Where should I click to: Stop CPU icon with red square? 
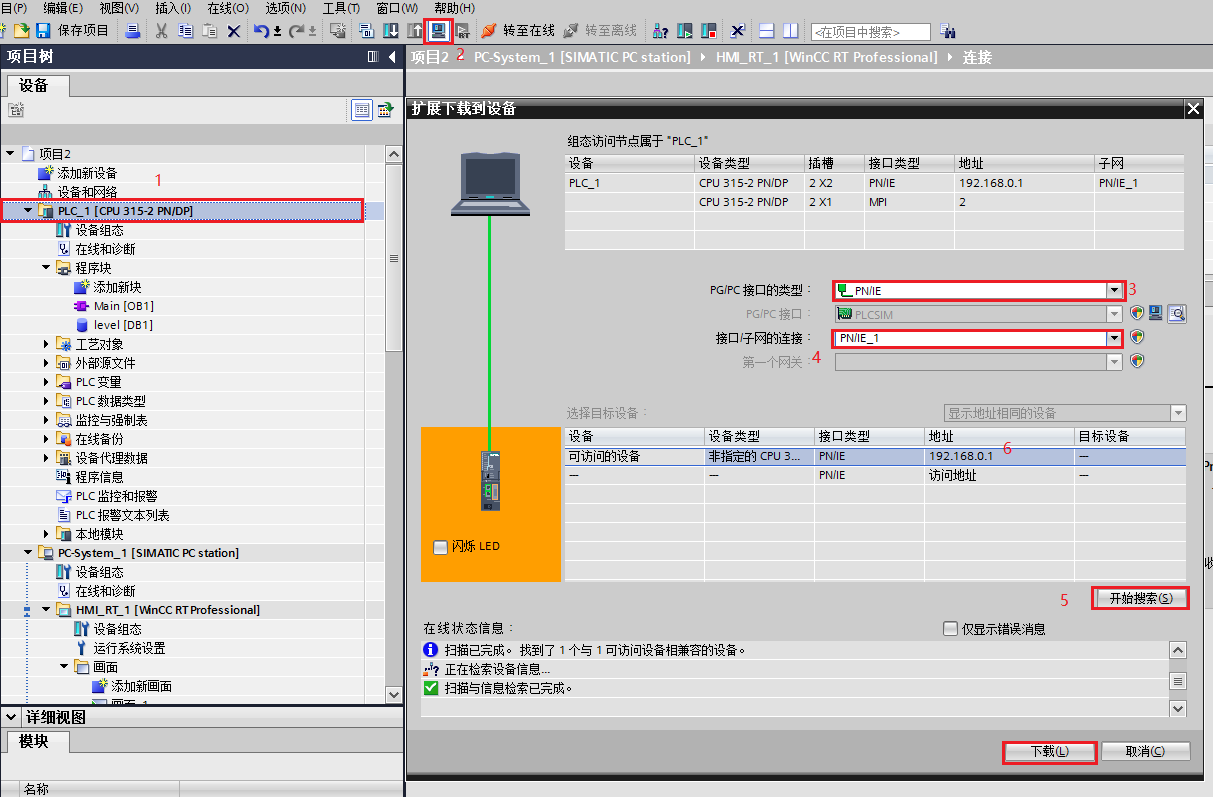tap(708, 31)
